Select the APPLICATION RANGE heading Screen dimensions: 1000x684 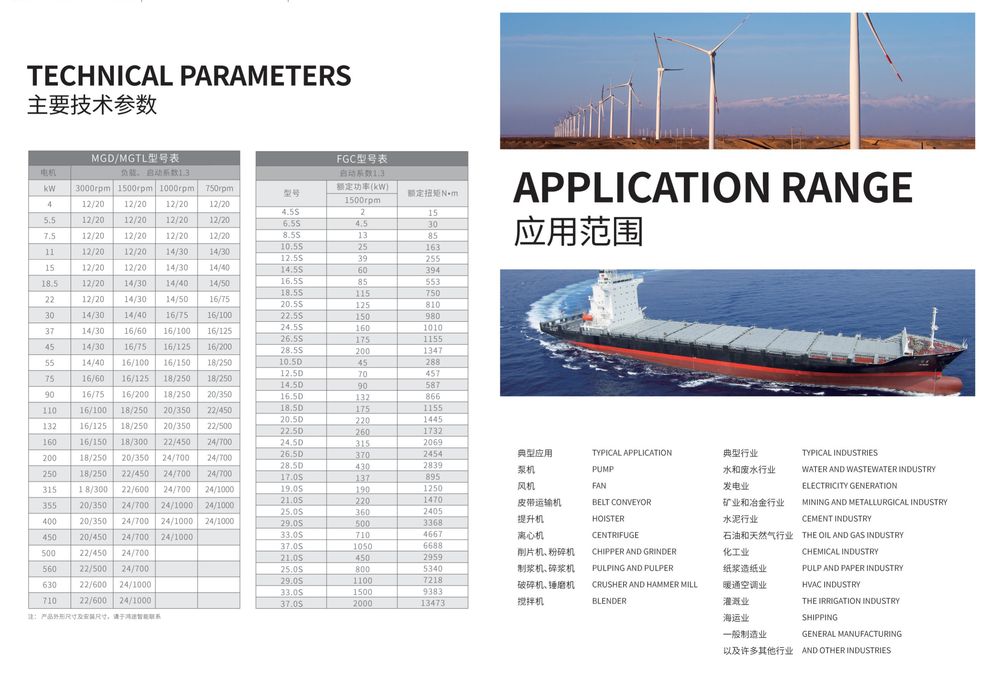(712, 188)
